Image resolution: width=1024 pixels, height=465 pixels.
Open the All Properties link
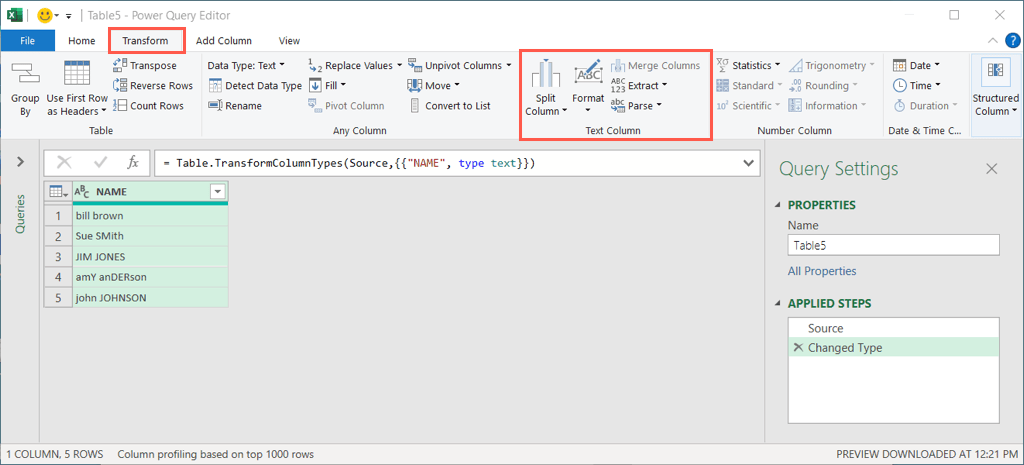point(822,271)
